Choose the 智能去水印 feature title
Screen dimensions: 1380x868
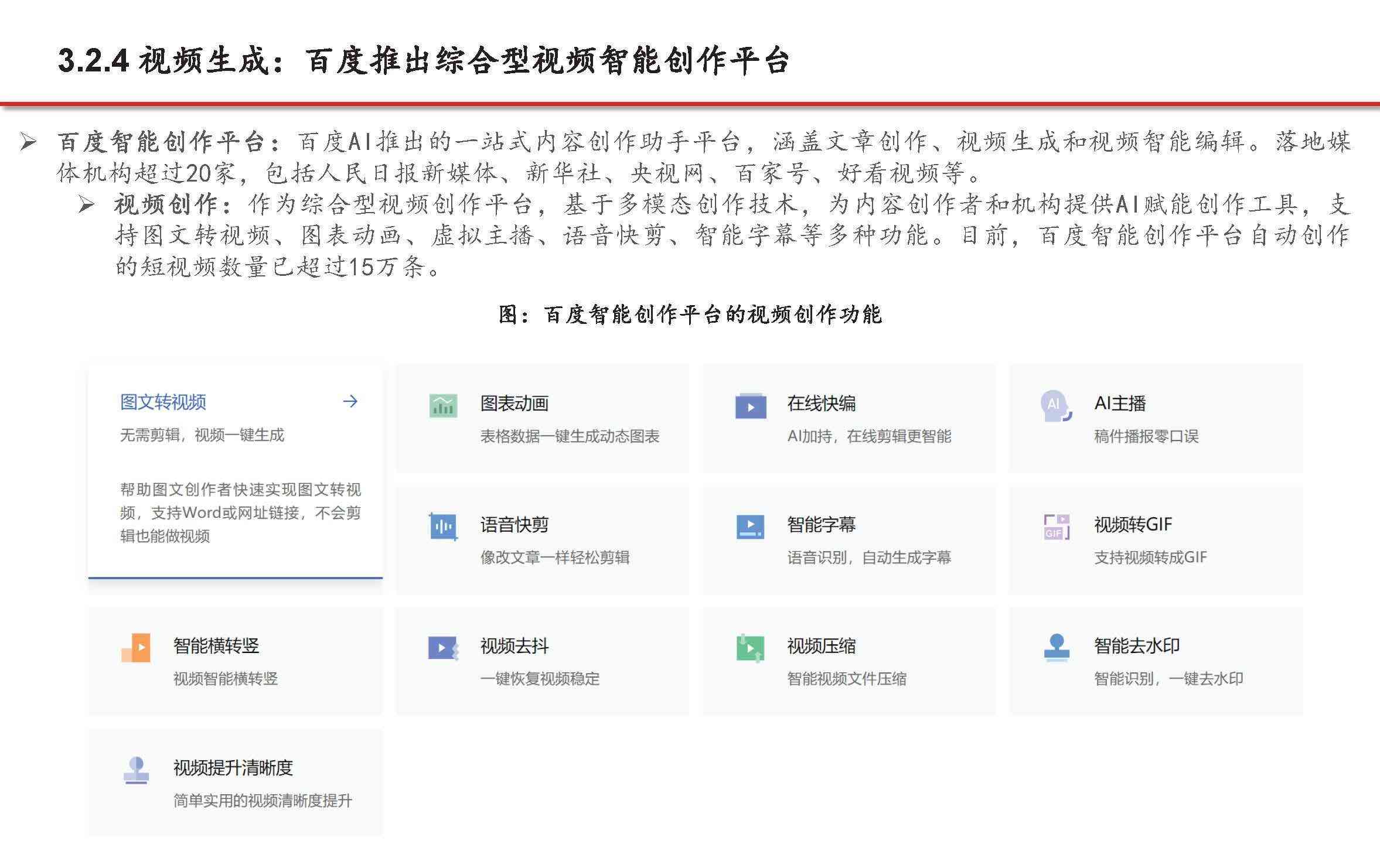(1137, 645)
